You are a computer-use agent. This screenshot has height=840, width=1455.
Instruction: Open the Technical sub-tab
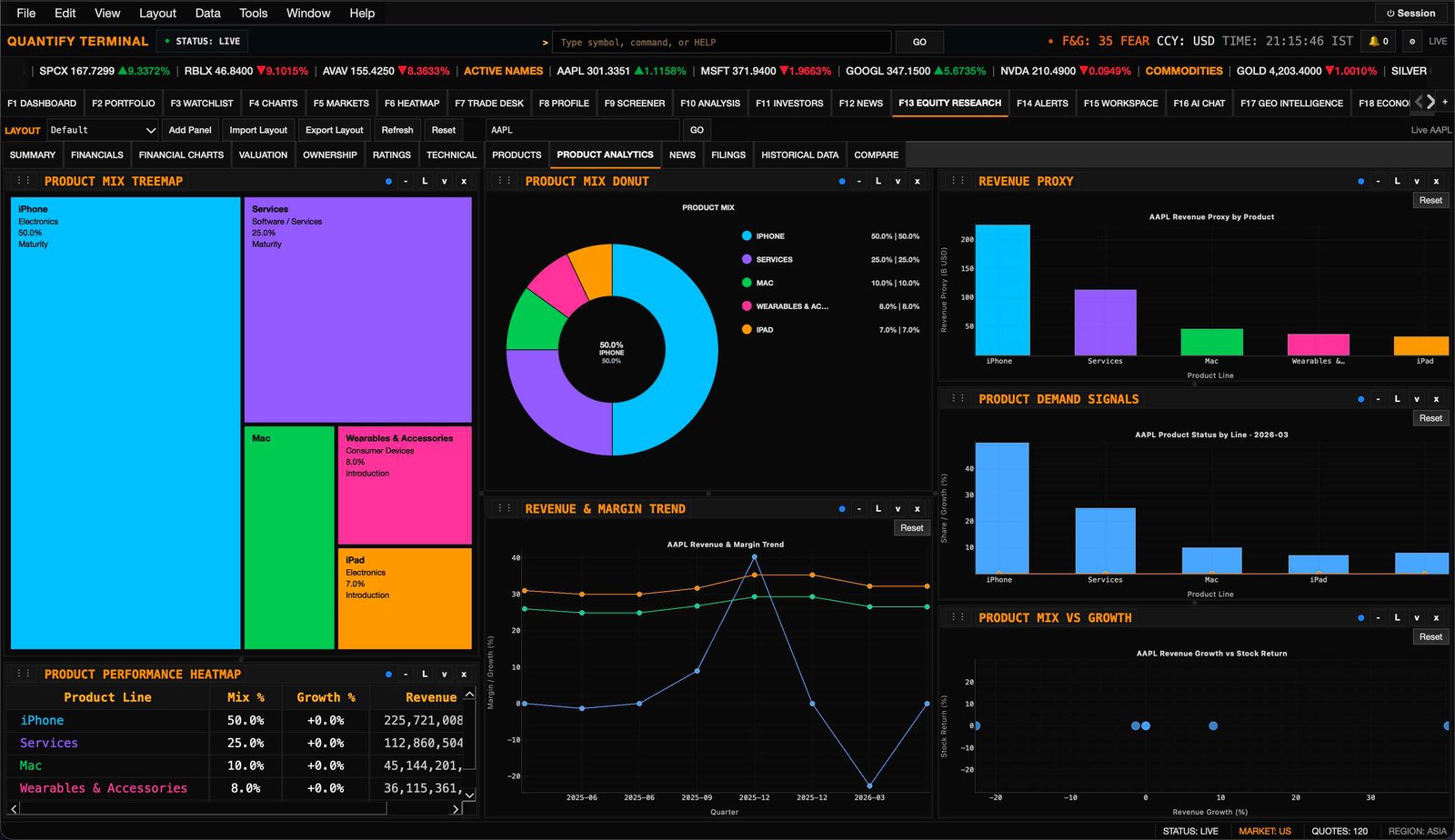point(451,155)
